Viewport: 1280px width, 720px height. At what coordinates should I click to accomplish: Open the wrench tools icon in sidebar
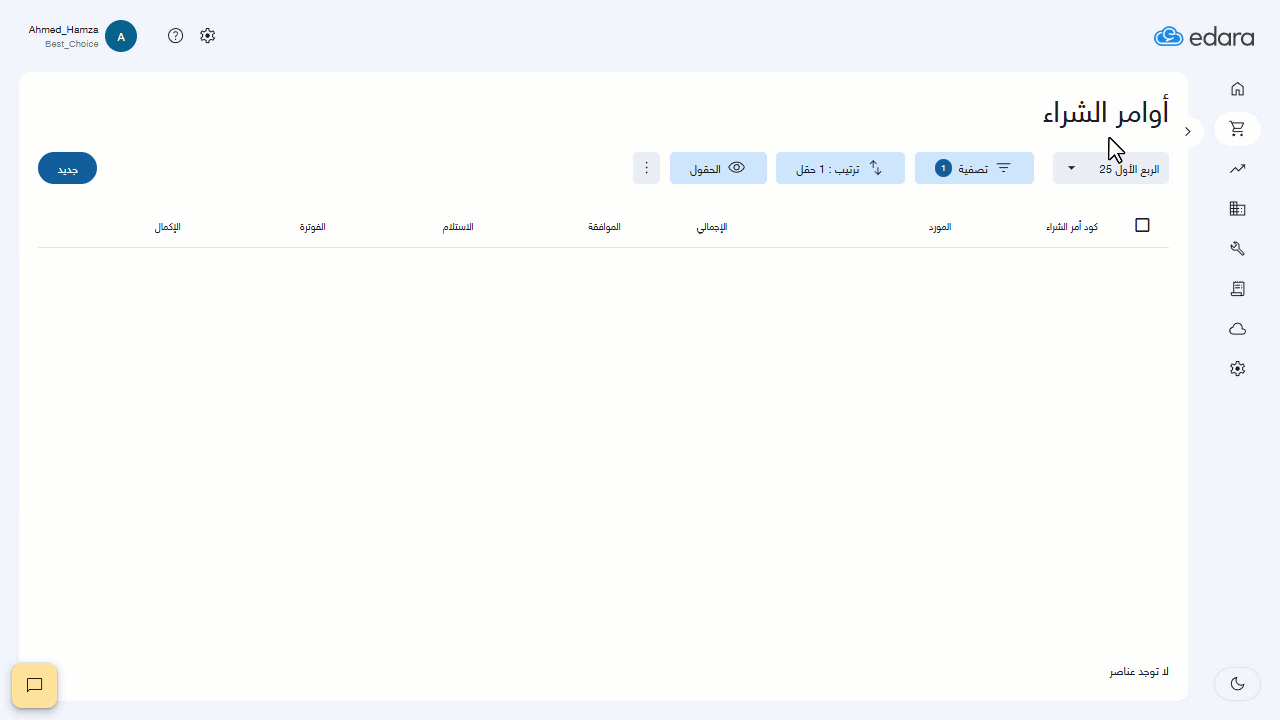[x=1237, y=249]
